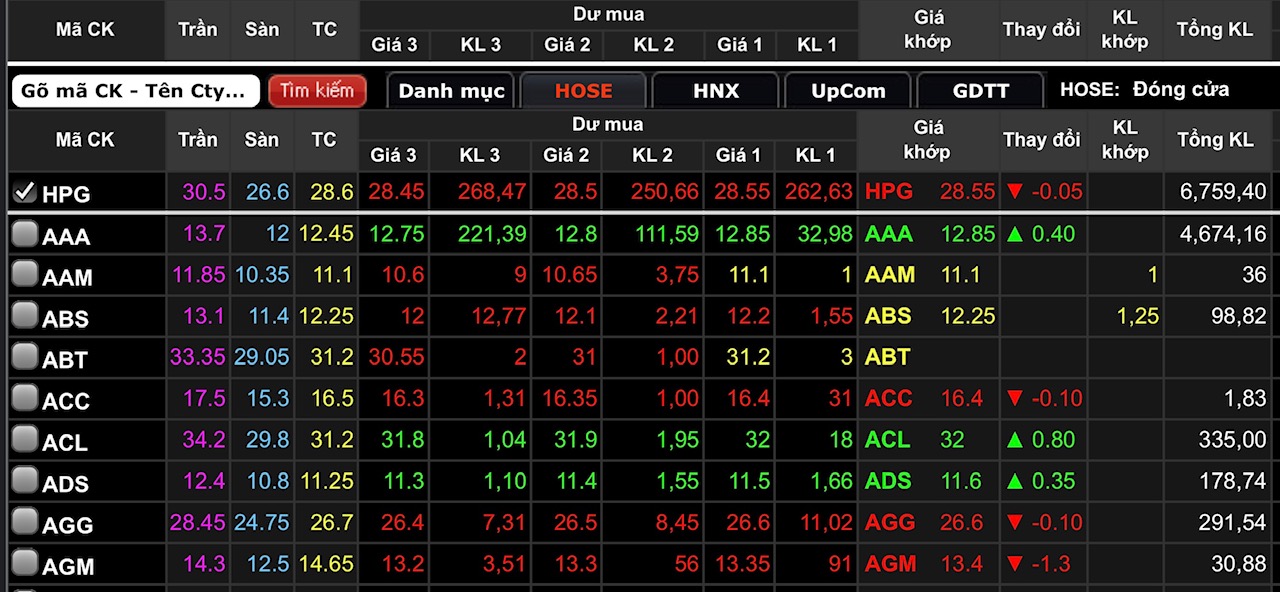Select the GDTT tab

(980, 91)
